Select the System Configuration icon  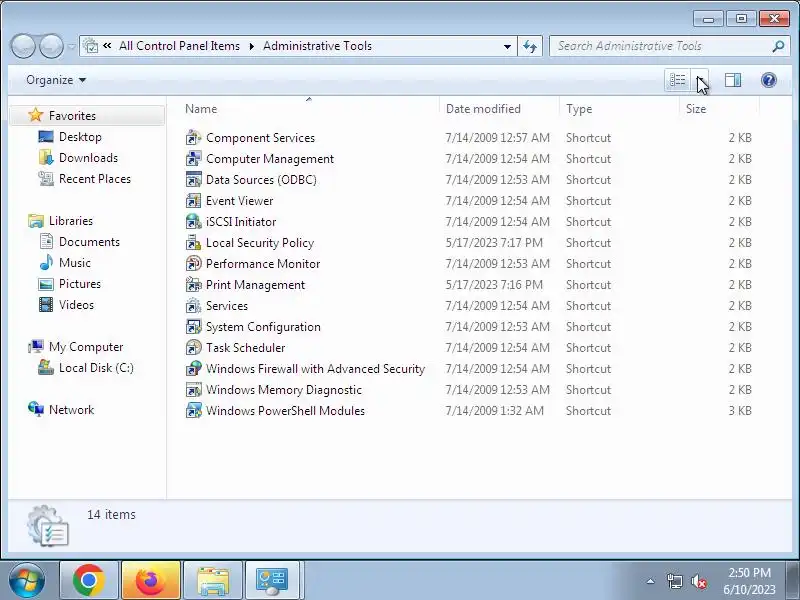(x=193, y=327)
